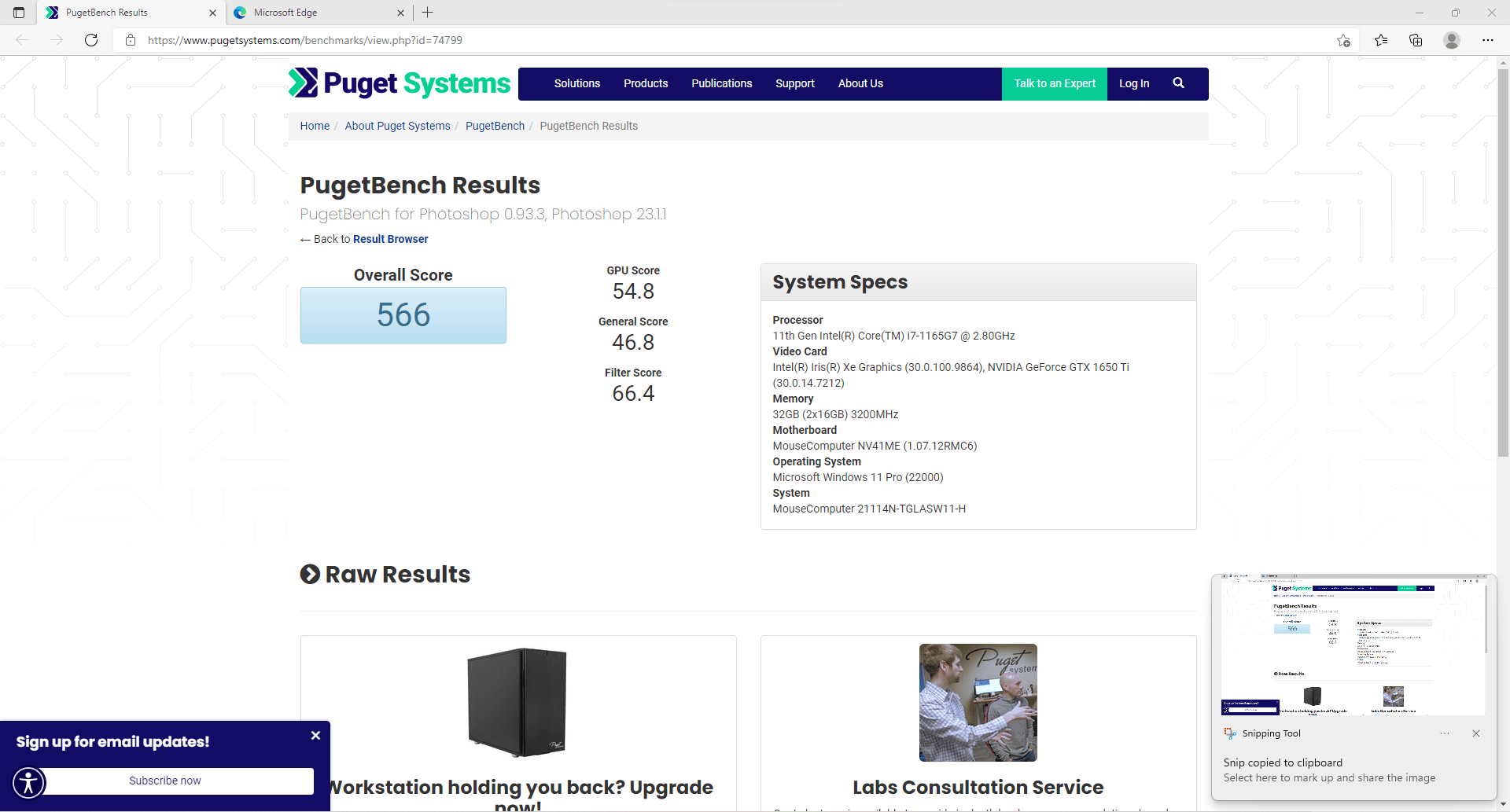Viewport: 1510px width, 812px height.
Task: Click the Log In button
Action: pyautogui.click(x=1134, y=83)
